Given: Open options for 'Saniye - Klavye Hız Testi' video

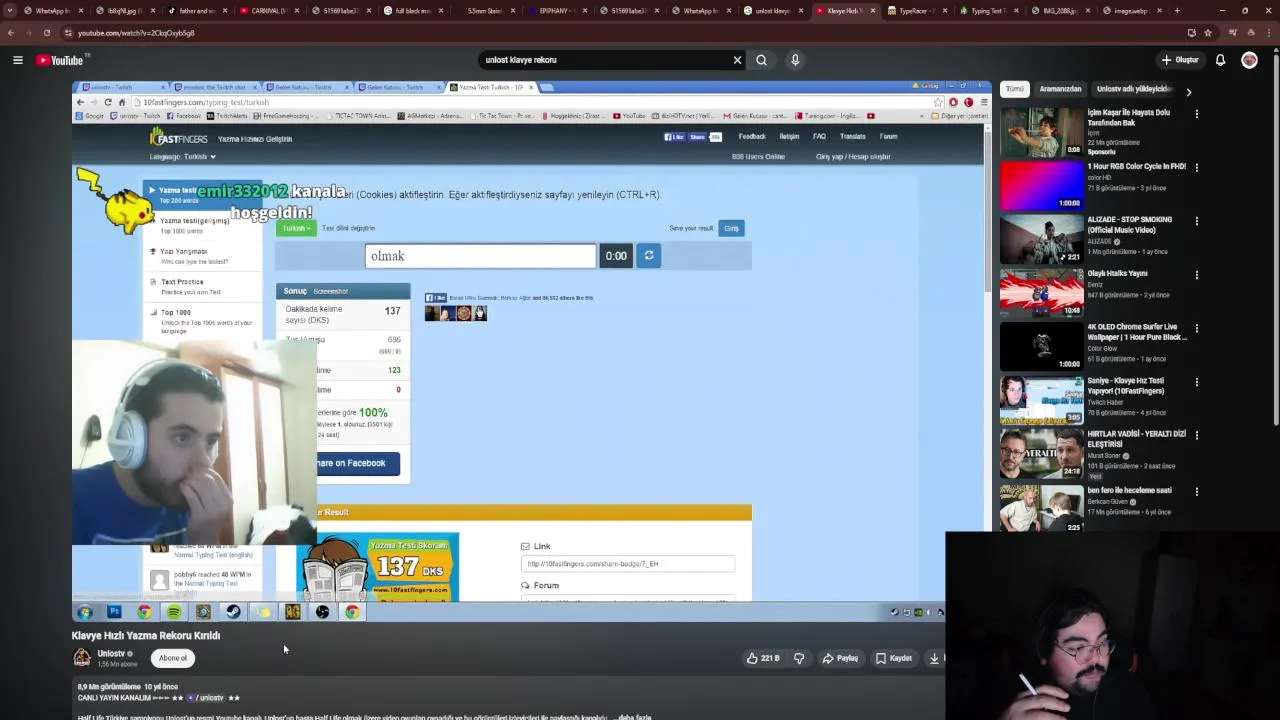Looking at the screenshot, I should 1196,382.
